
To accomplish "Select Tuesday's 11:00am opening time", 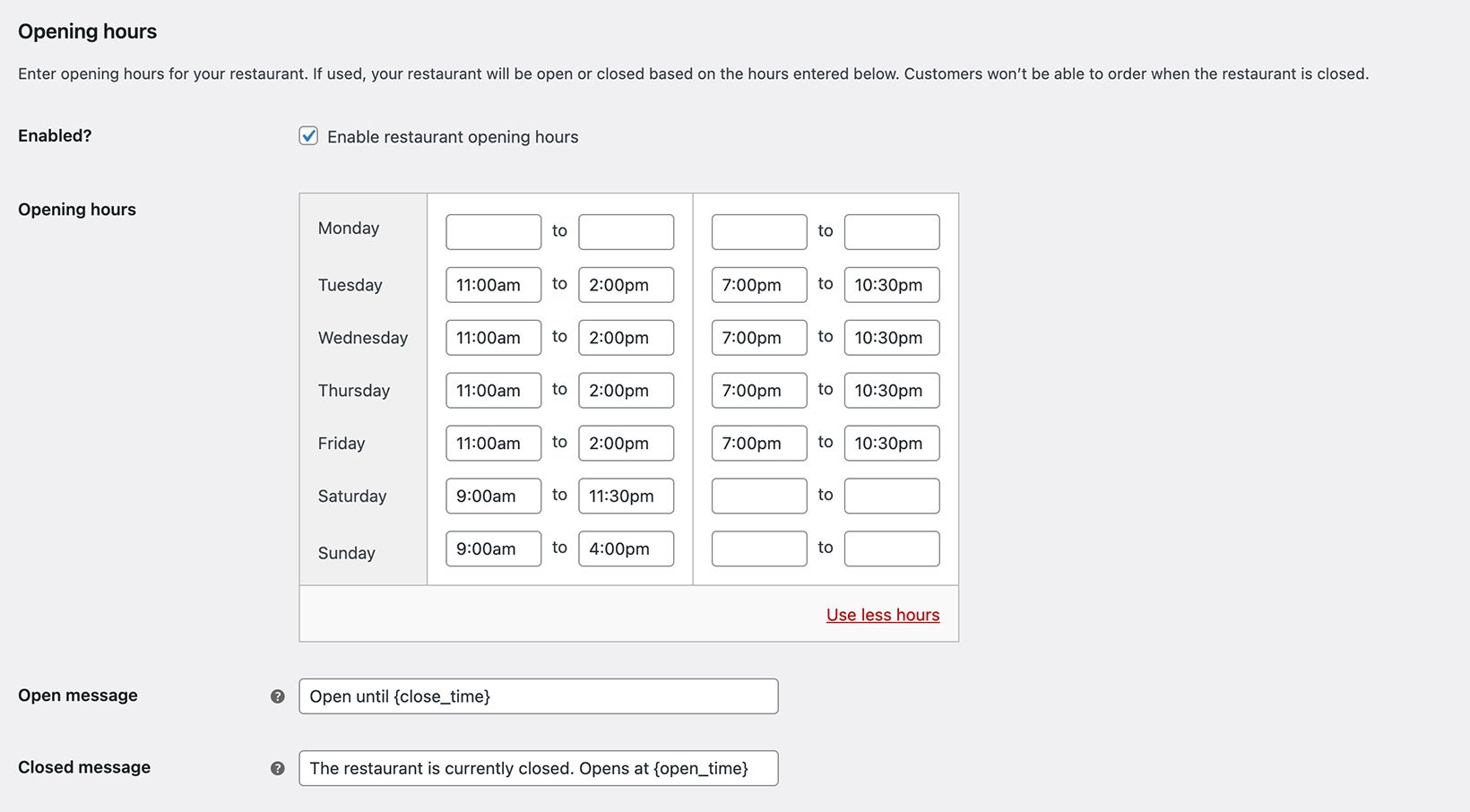I will 493,284.
